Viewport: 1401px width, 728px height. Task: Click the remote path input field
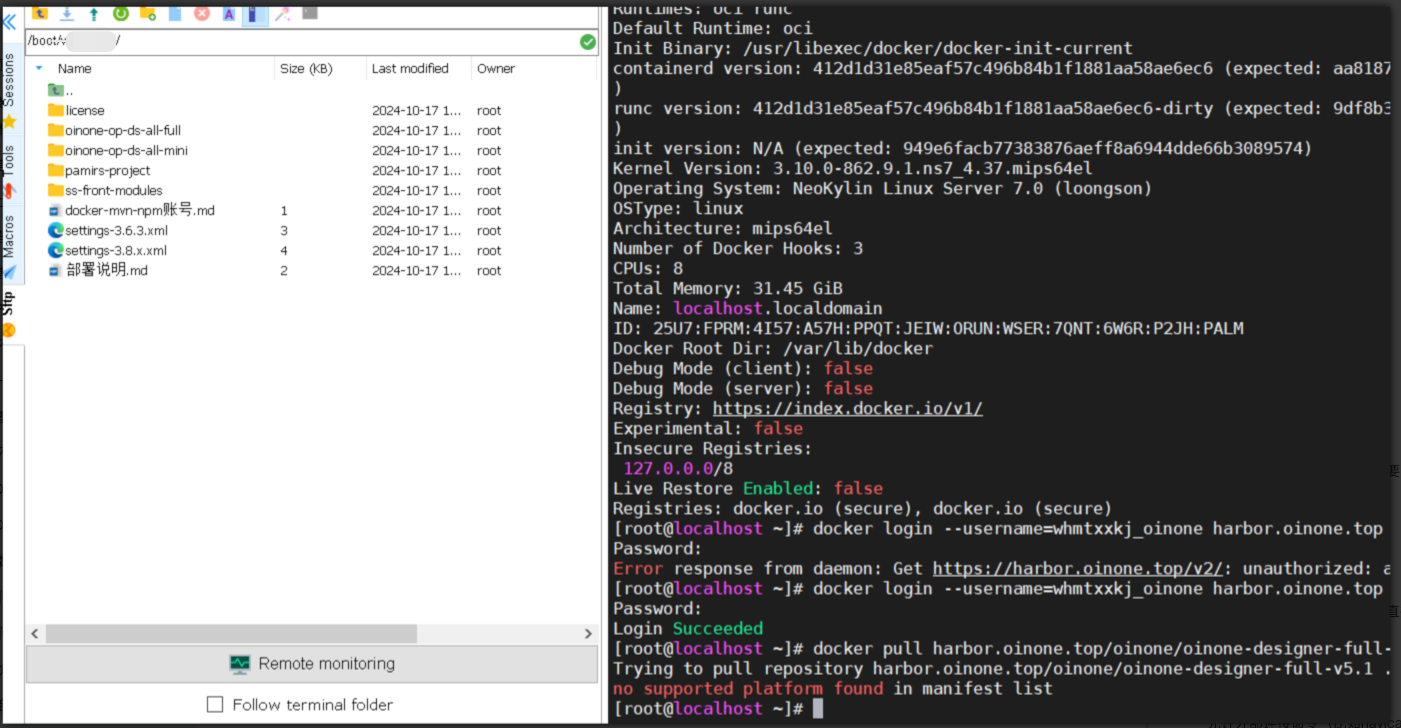point(300,41)
